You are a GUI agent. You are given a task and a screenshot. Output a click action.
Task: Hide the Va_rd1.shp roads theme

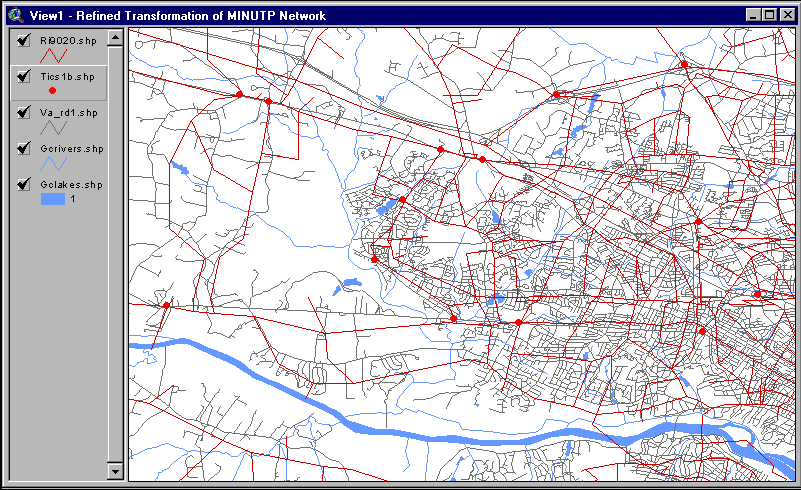[23, 112]
